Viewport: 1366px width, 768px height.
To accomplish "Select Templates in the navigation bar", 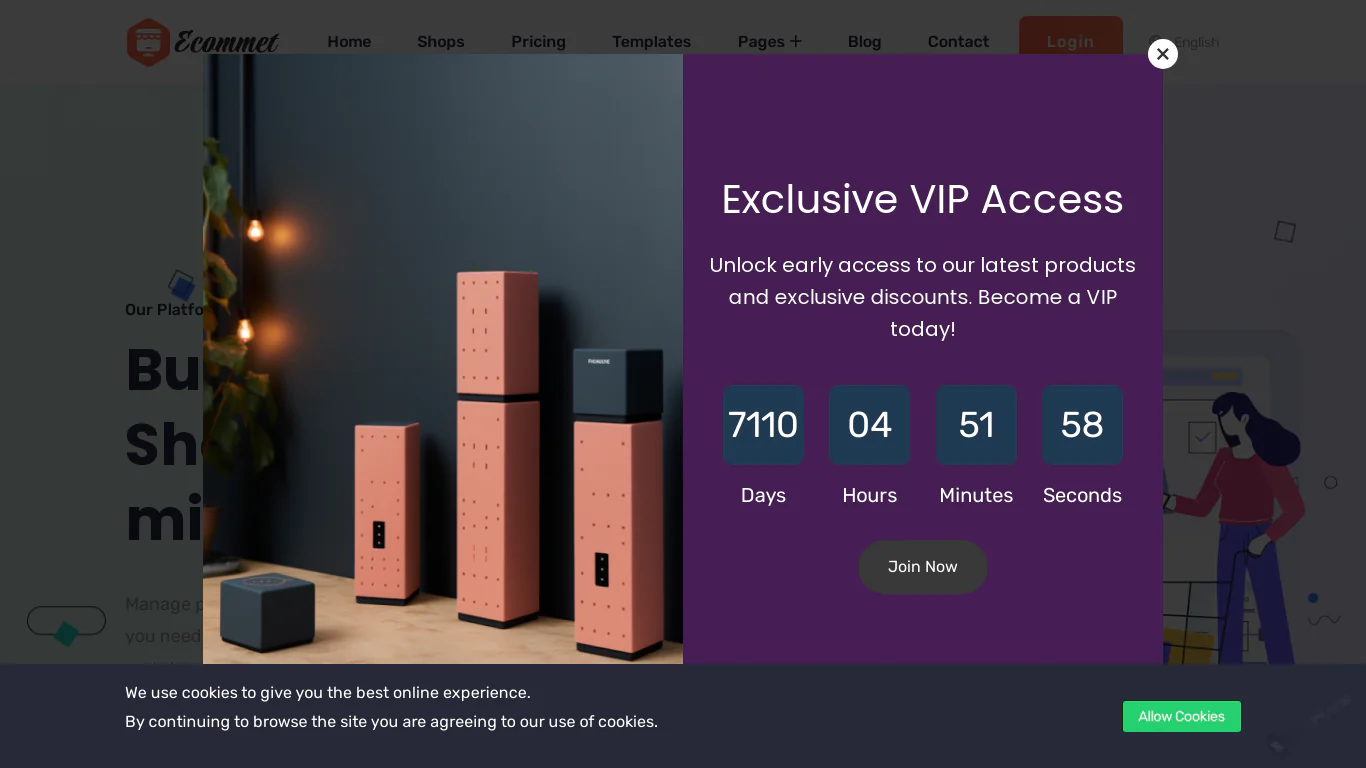I will click(651, 42).
